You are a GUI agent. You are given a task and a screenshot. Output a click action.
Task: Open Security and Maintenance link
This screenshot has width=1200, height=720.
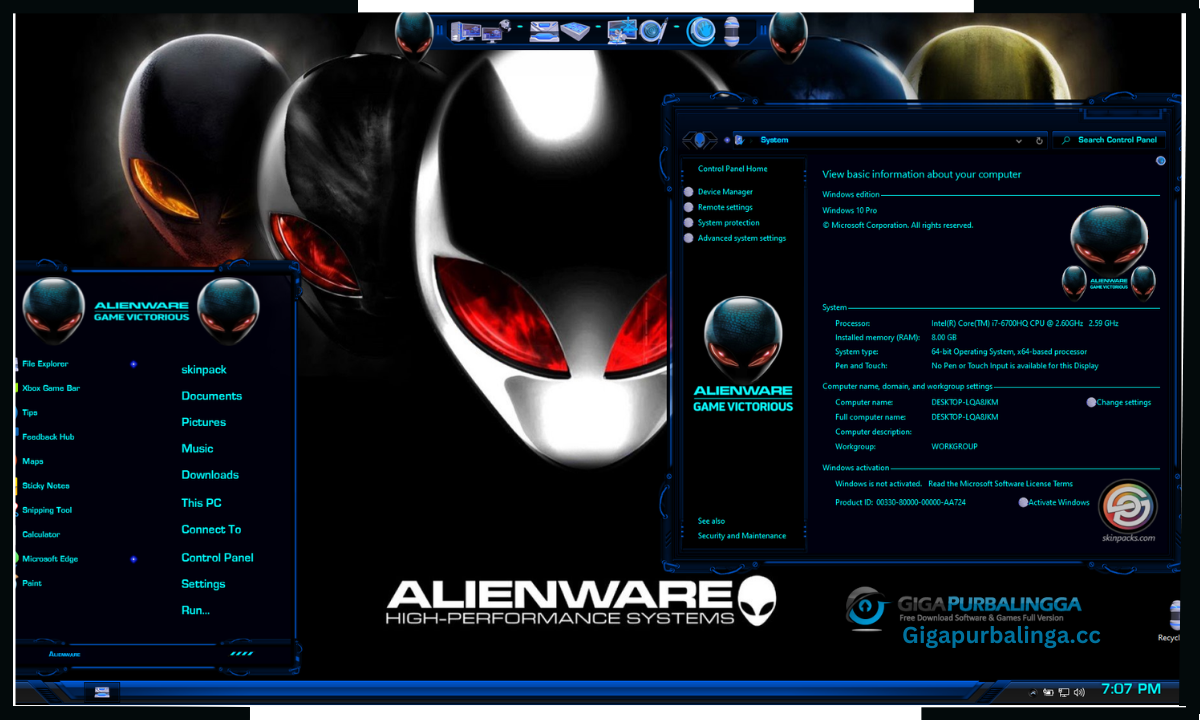[742, 536]
